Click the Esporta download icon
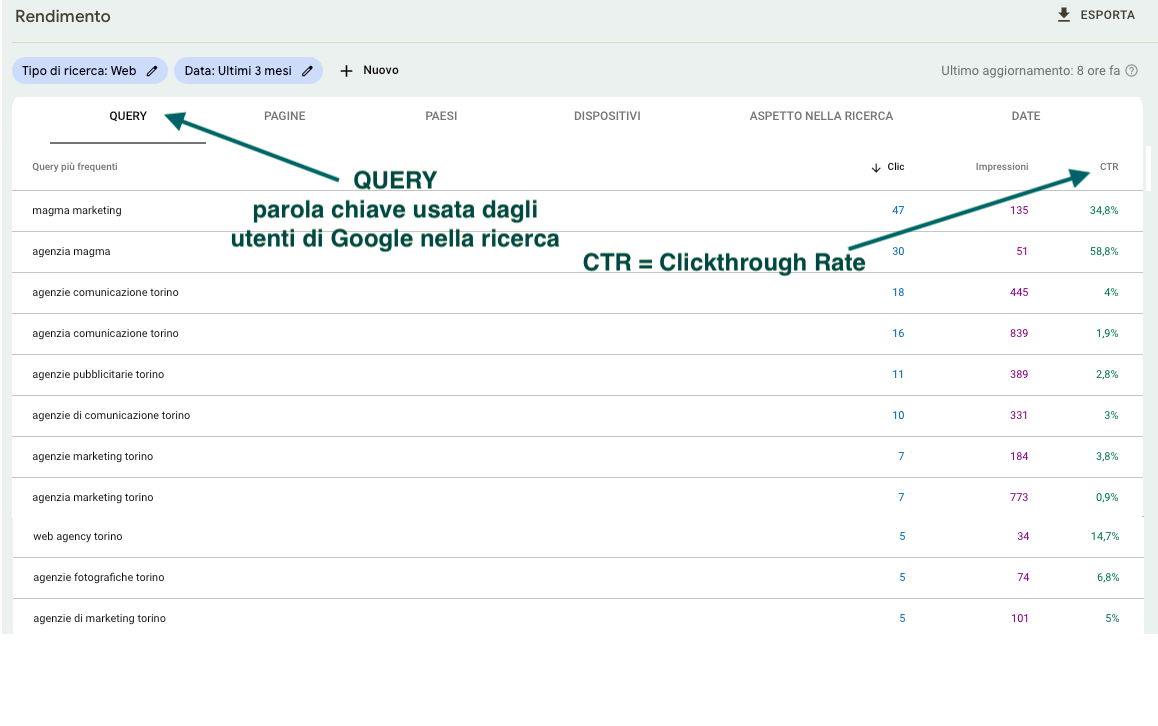1158x726 pixels. 1063,14
